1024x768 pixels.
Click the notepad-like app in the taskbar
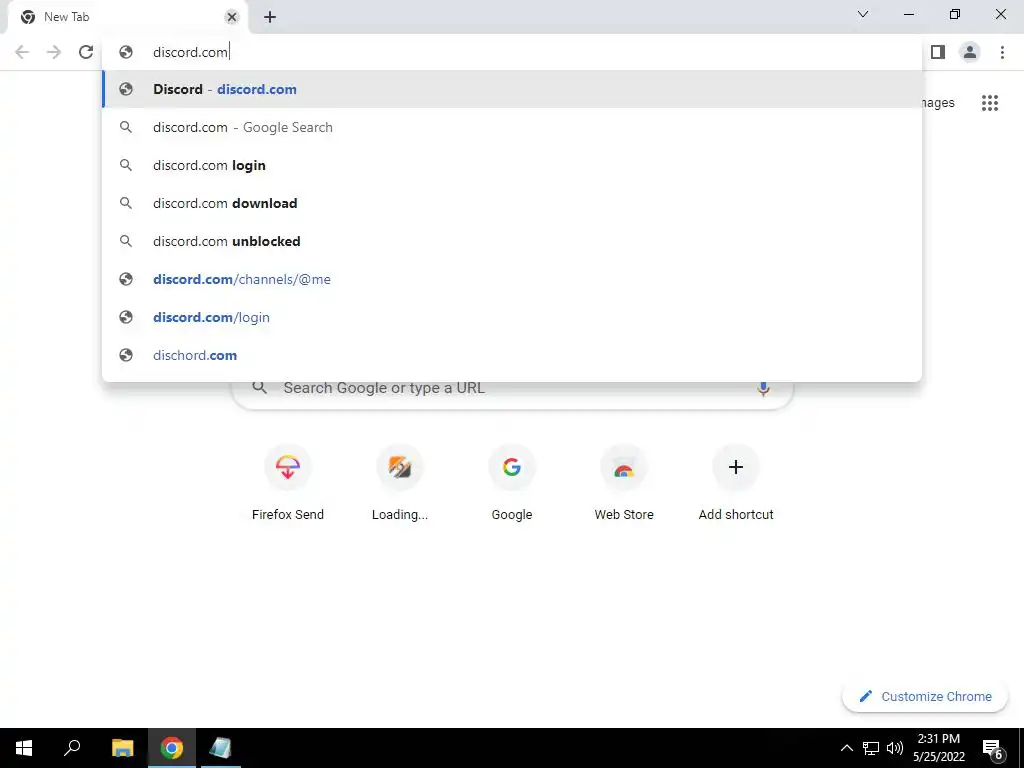pos(220,748)
